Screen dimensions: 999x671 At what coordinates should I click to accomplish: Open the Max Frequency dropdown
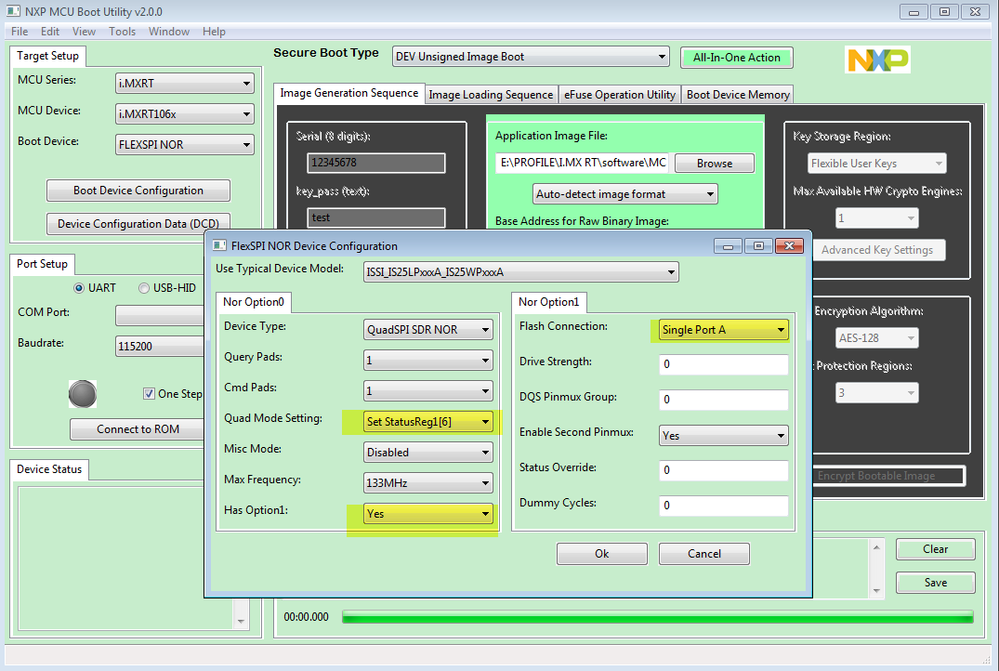[x=428, y=483]
